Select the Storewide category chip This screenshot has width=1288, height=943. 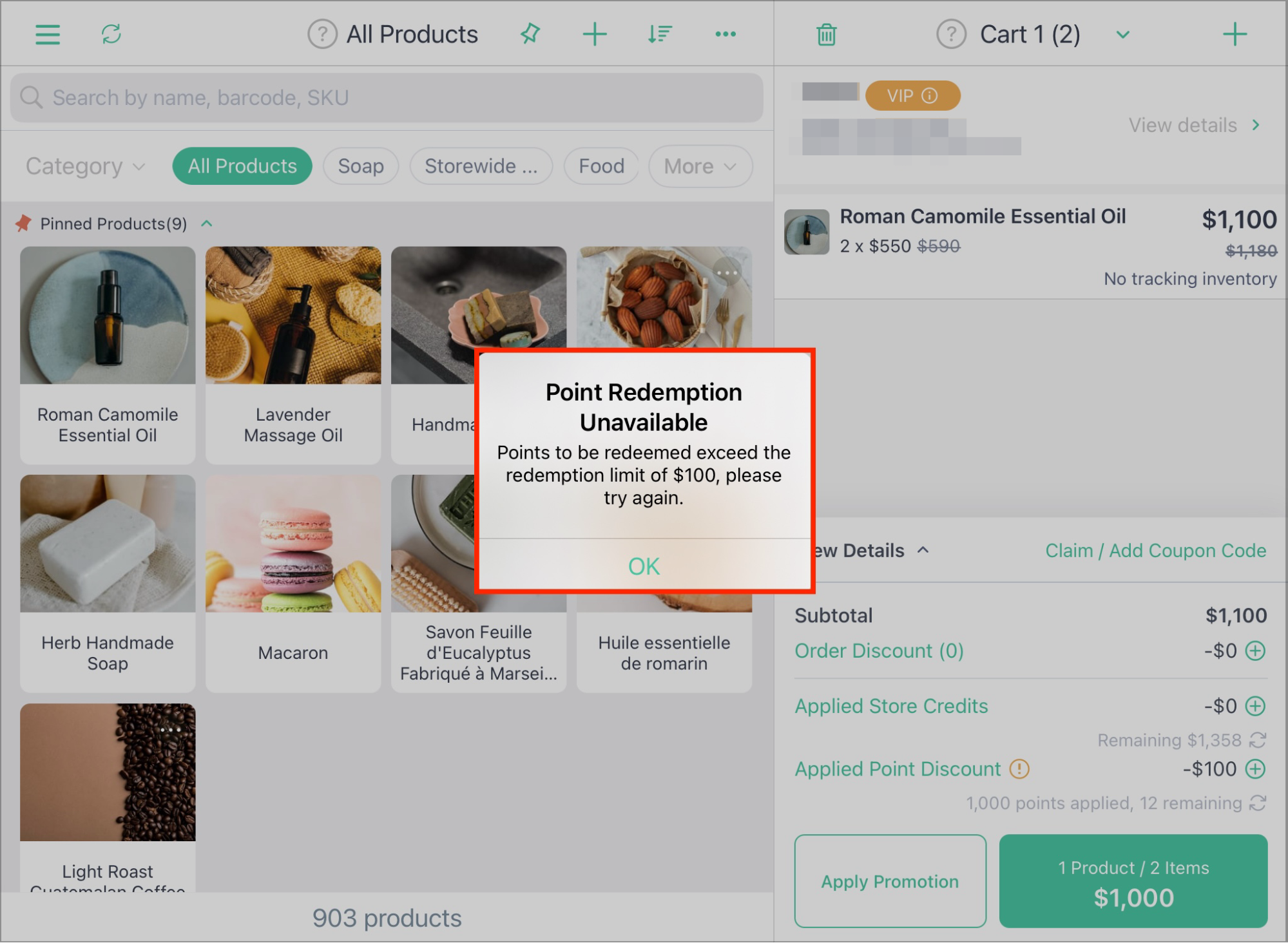[x=481, y=166]
